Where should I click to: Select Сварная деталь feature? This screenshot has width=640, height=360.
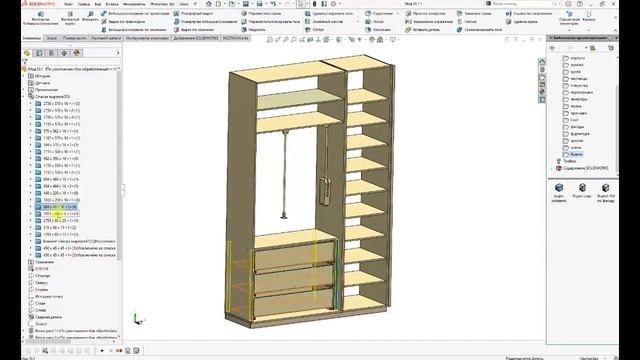tap(45, 317)
